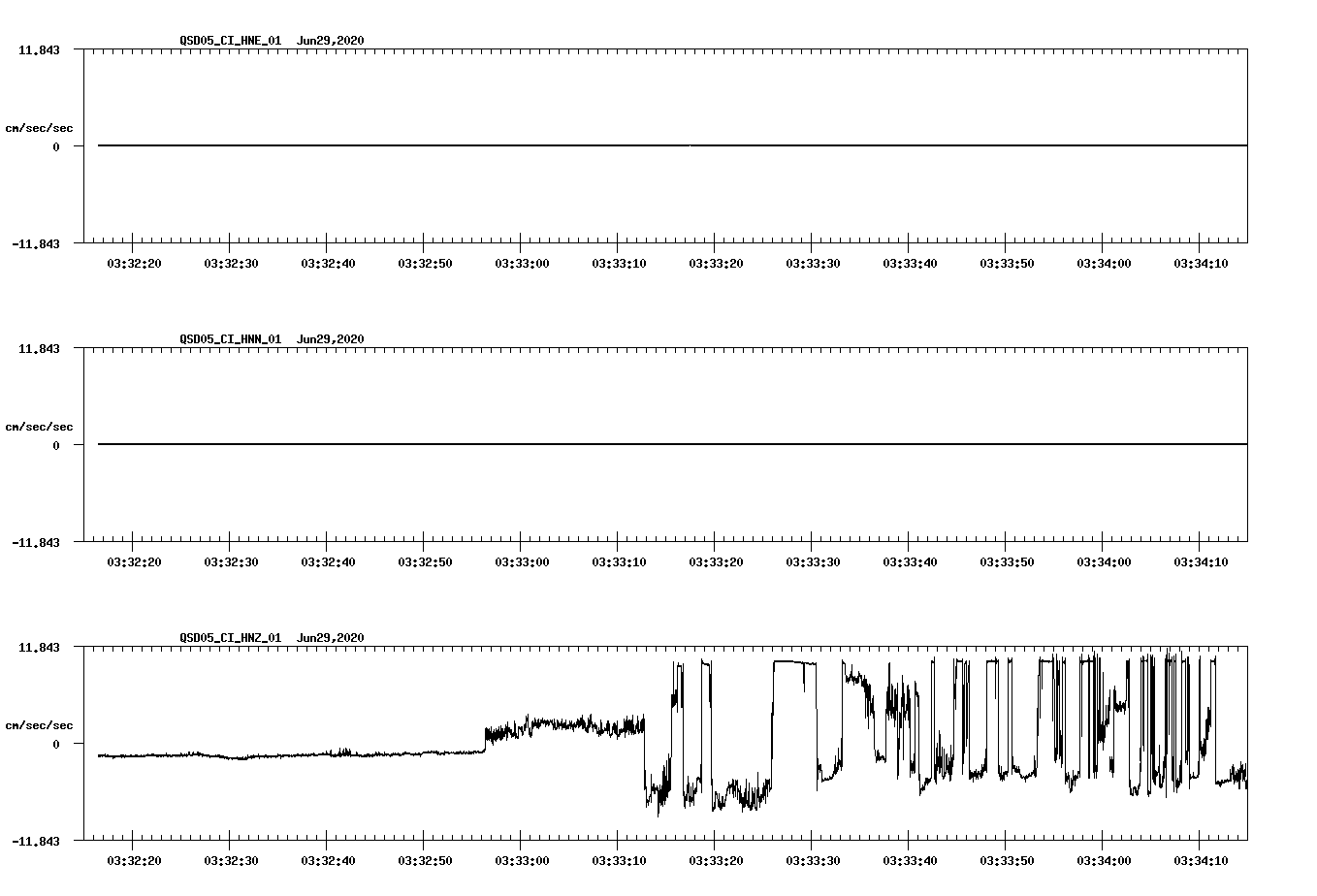The height and width of the screenshot is (896, 1317).
Task: Click the QSD05_CI_HNZ_01 Jun29,2020 plot title
Action: tap(272, 637)
